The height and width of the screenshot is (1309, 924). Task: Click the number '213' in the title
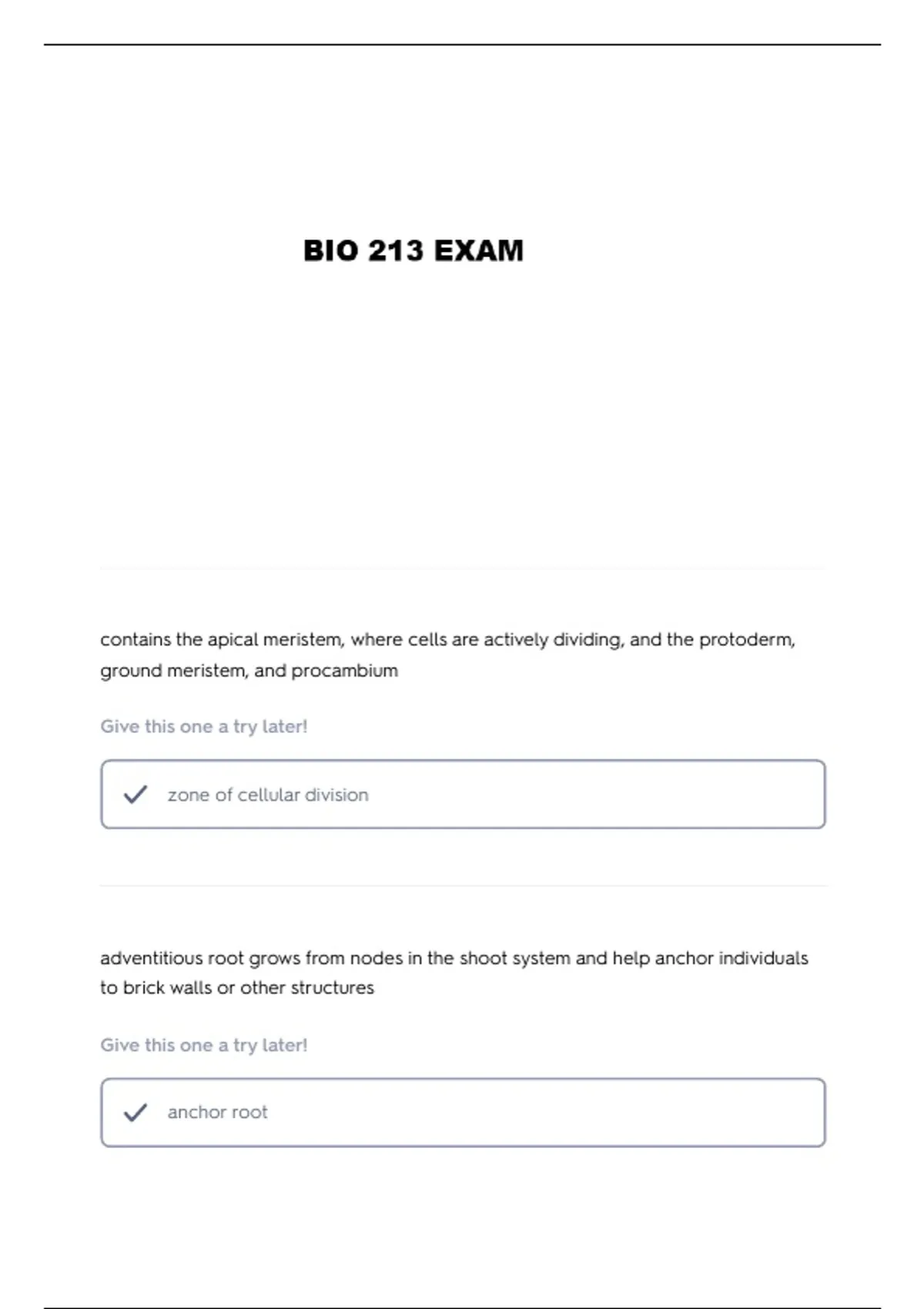[396, 250]
